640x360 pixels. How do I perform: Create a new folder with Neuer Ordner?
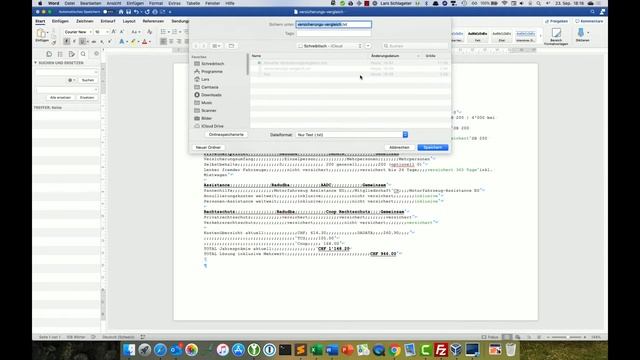click(208, 147)
